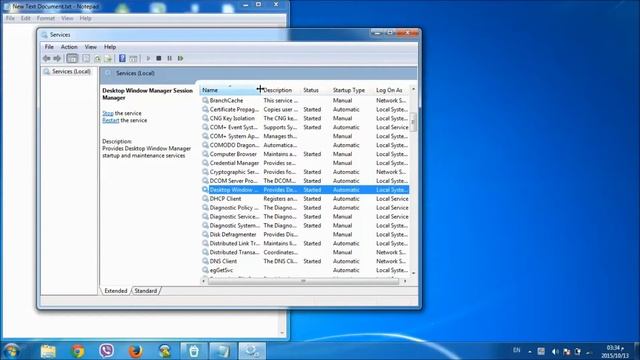
Task: Click the horizontal scrollbar right arrow
Action: tap(405, 281)
